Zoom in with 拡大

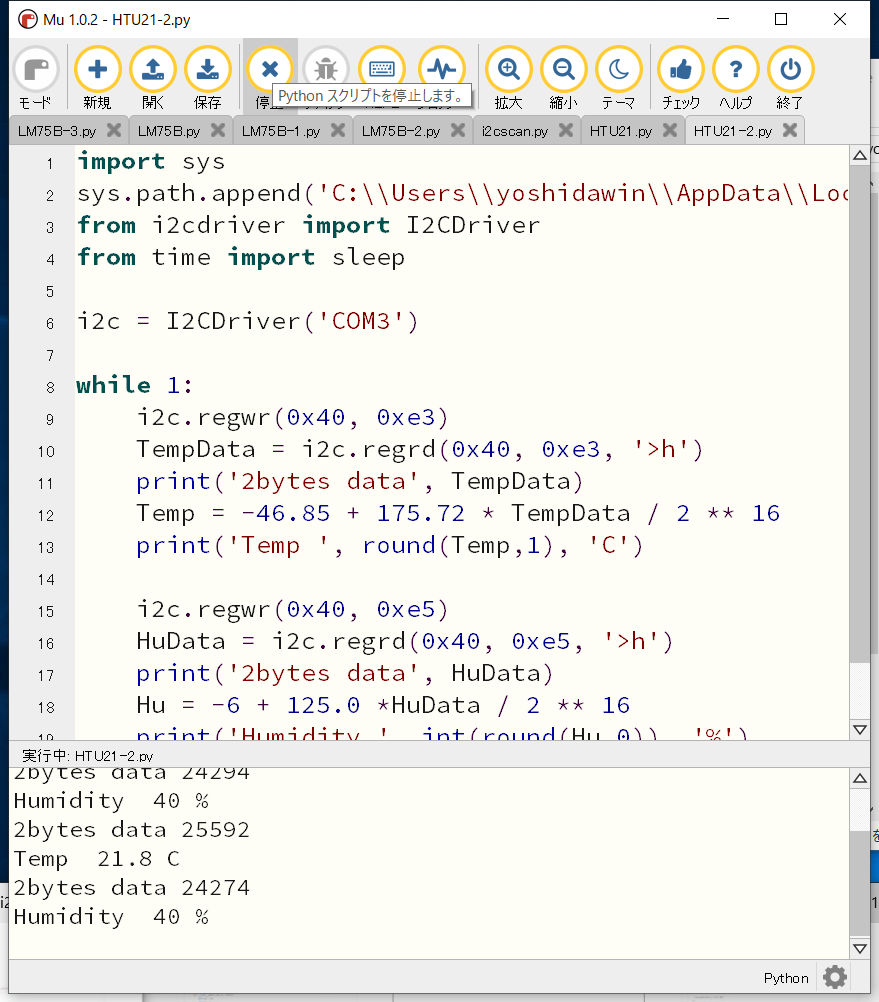click(508, 78)
